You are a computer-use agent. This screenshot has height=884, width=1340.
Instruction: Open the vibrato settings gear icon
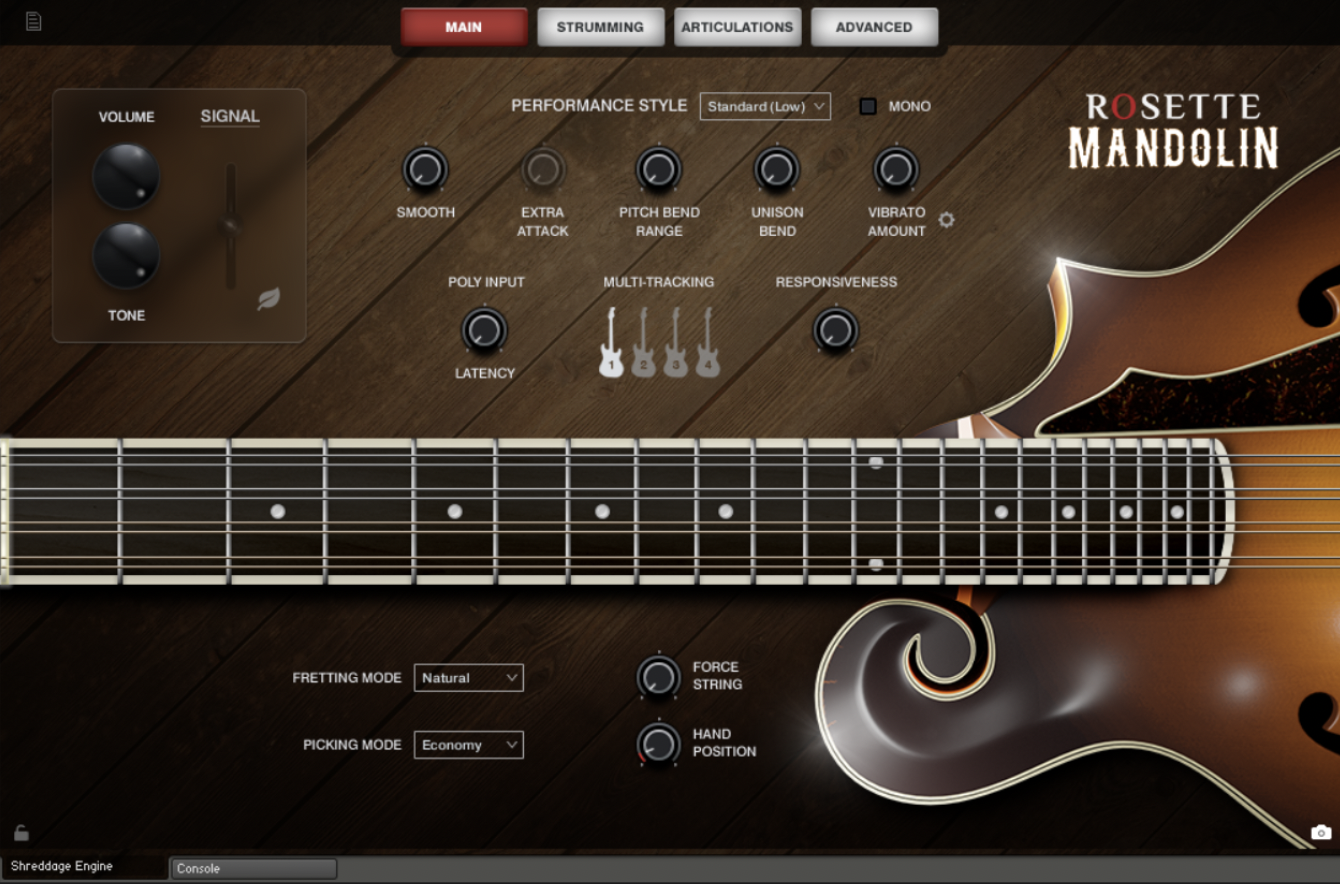(945, 220)
